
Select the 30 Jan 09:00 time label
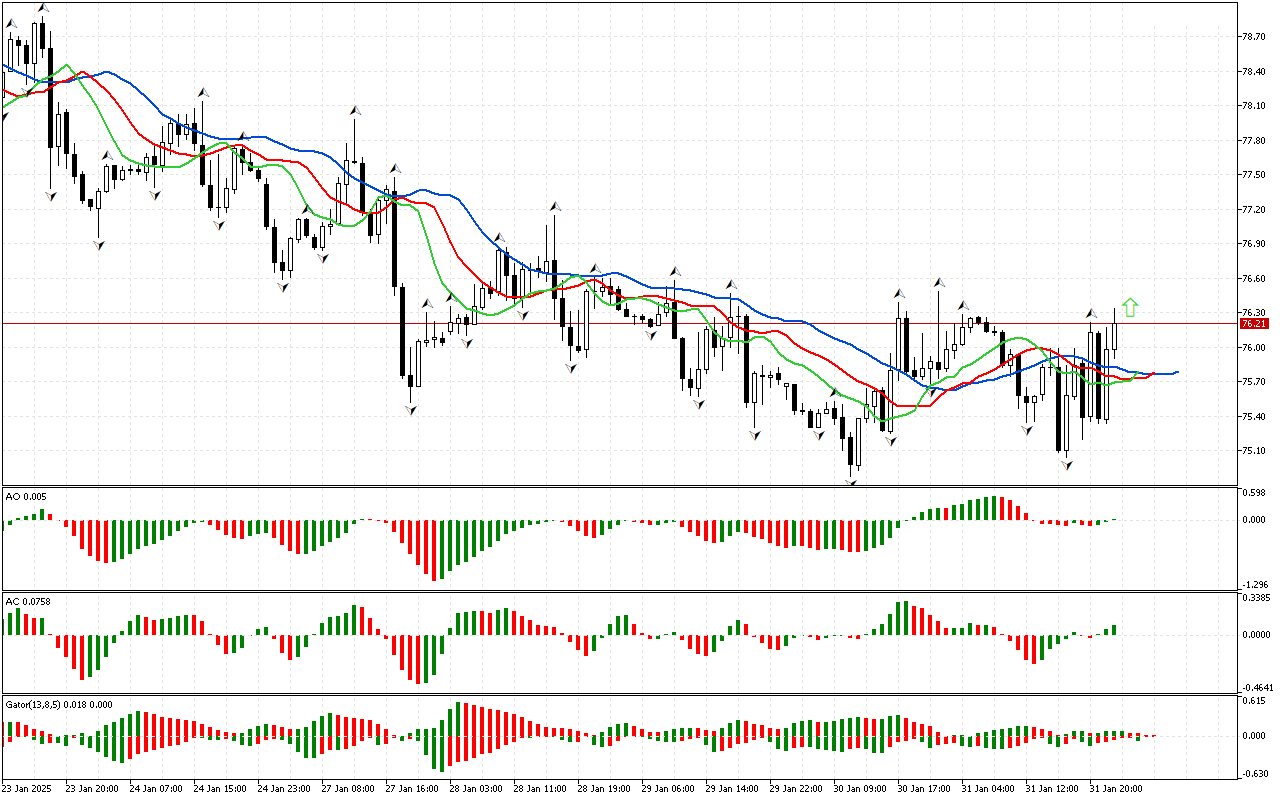click(860, 789)
